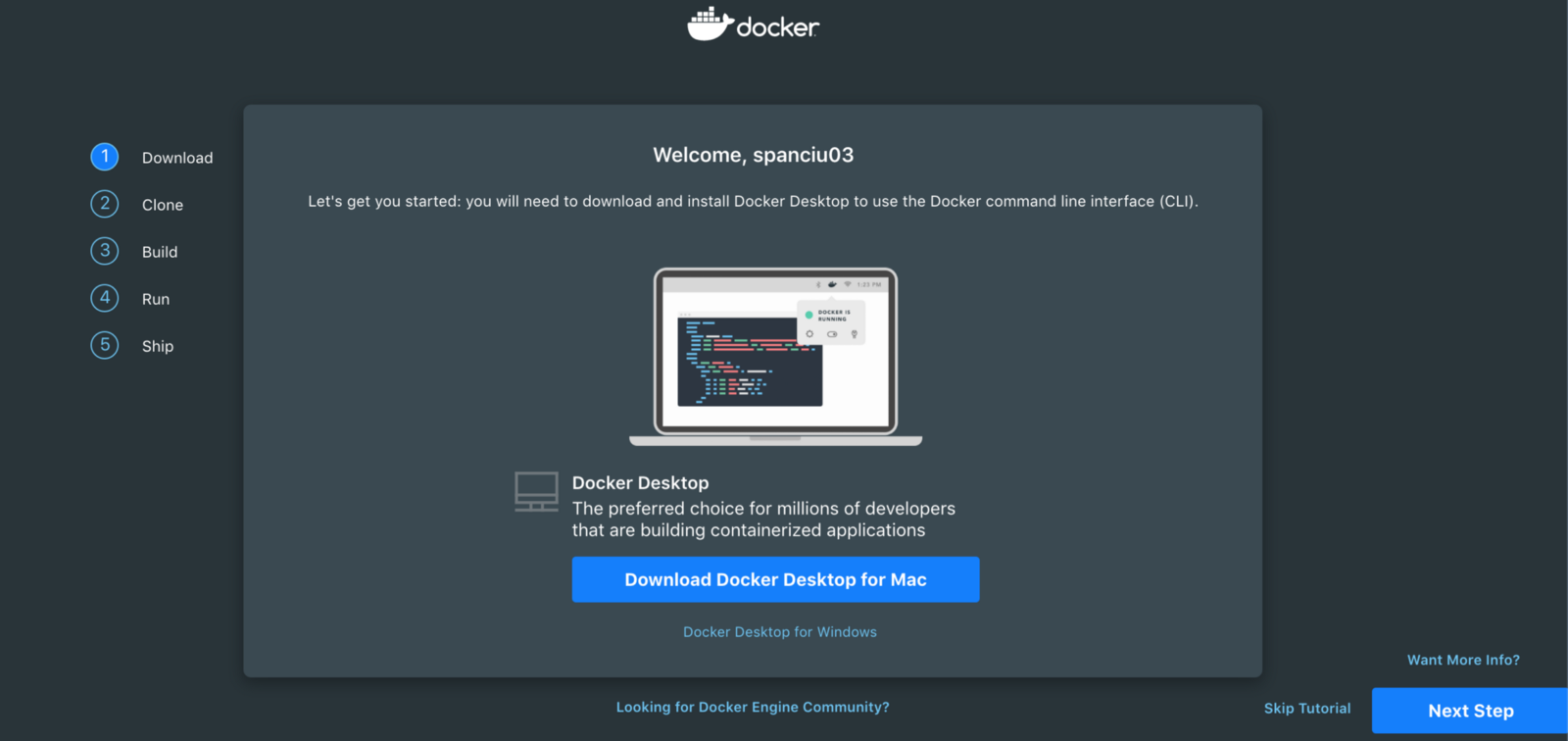Switch to the Build step label
The image size is (1568, 741).
[160, 252]
